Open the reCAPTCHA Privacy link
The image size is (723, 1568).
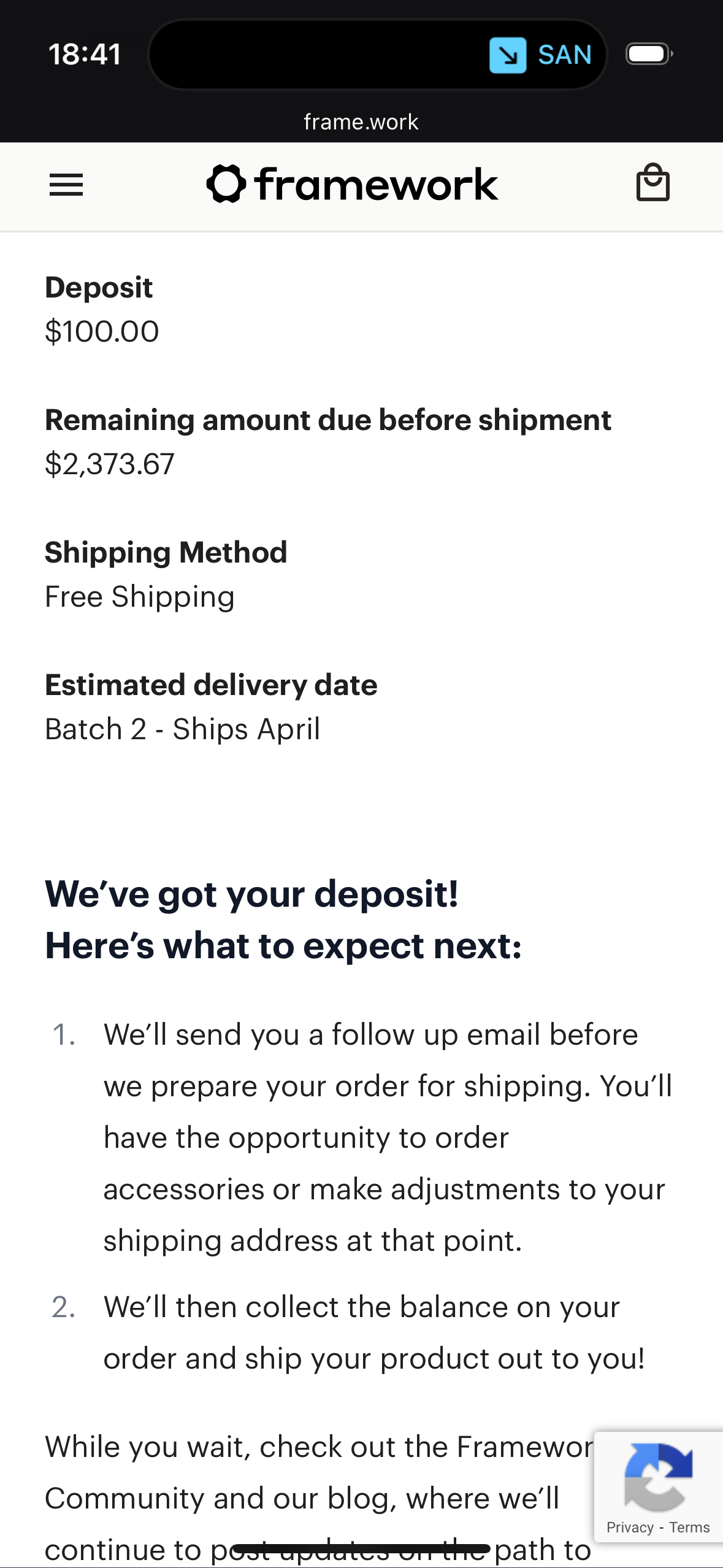[x=630, y=1528]
